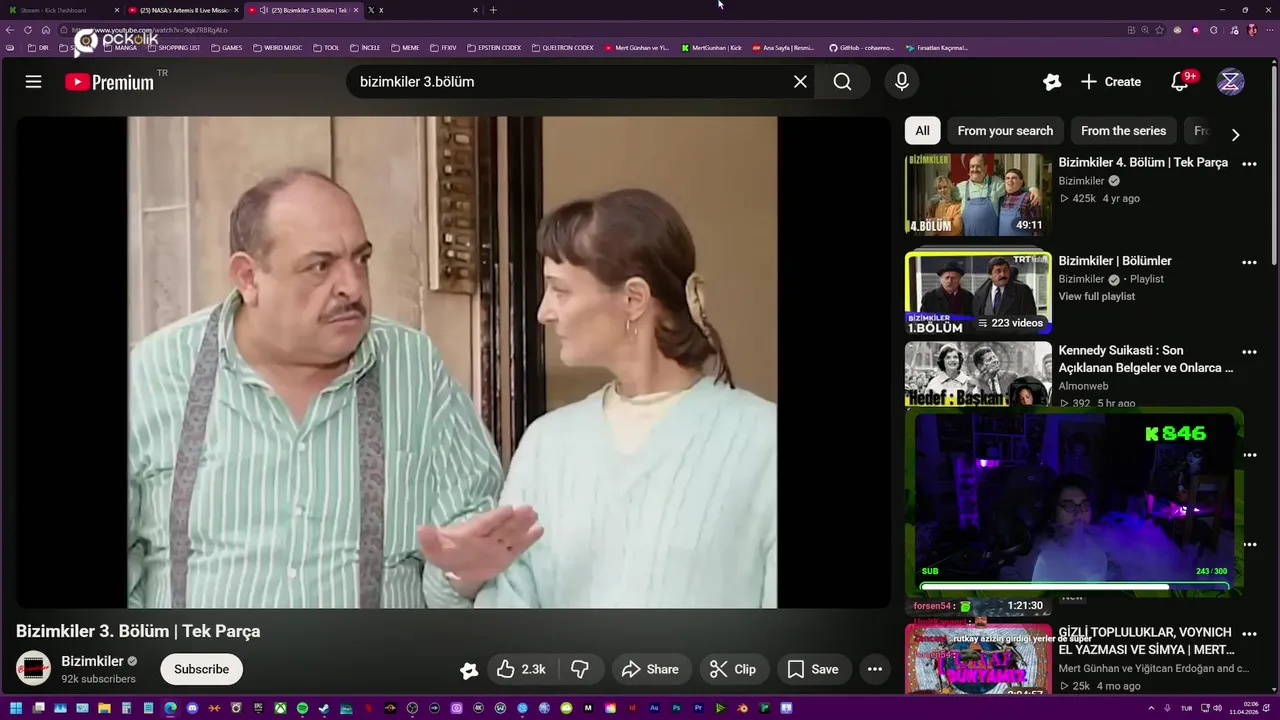The width and height of the screenshot is (1280, 720).
Task: Show more filter chips with the arrow
Action: click(1235, 135)
